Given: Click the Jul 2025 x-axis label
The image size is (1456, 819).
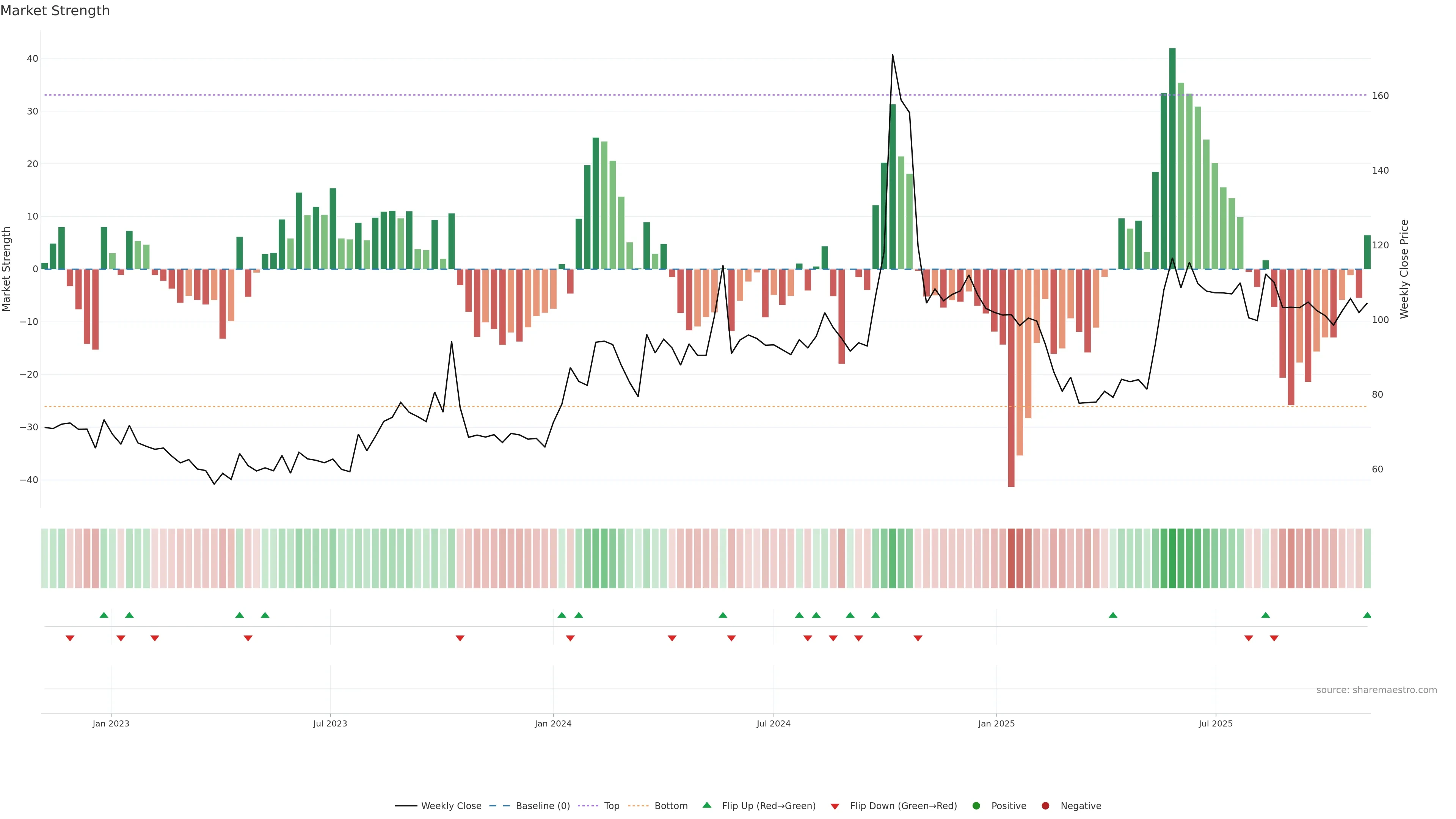Looking at the screenshot, I should point(1215,723).
